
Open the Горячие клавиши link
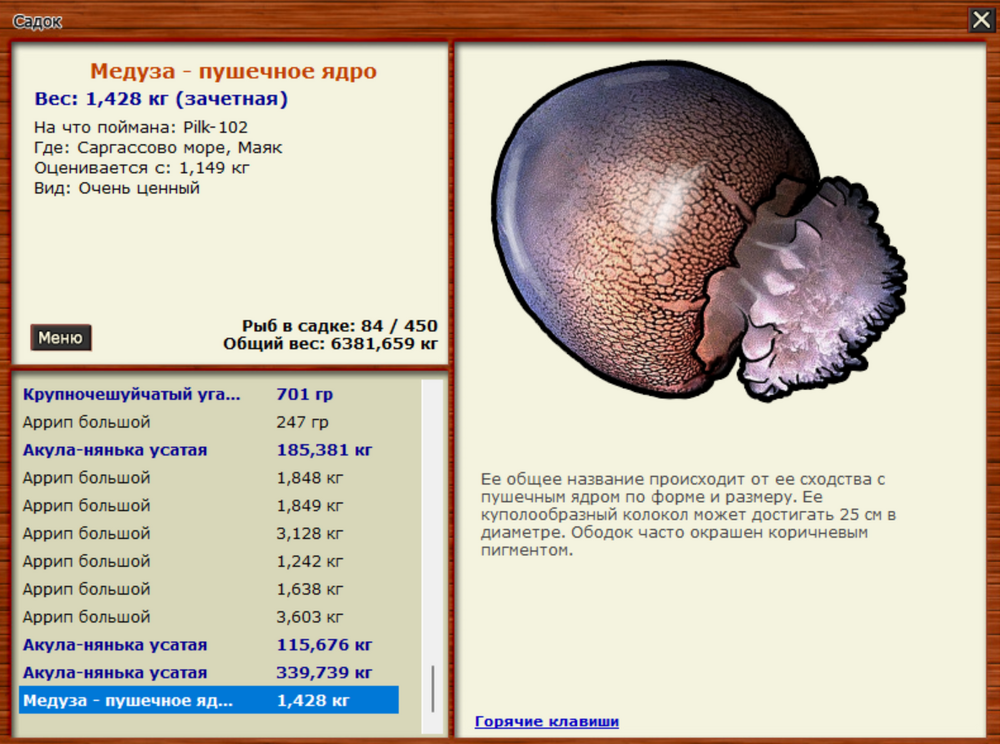point(546,721)
